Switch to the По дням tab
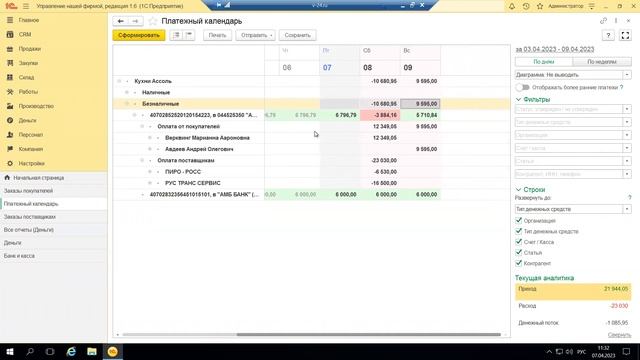The width and height of the screenshot is (640, 360). click(x=544, y=62)
